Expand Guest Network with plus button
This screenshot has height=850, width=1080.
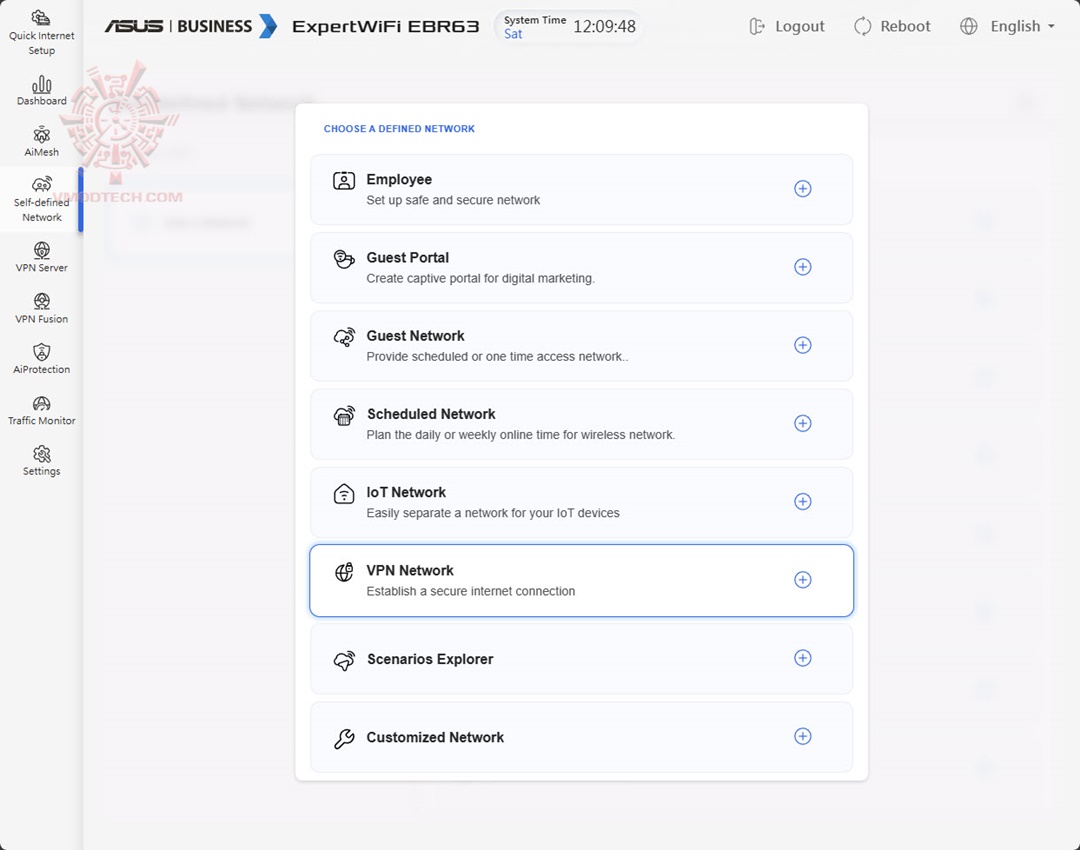[802, 345]
